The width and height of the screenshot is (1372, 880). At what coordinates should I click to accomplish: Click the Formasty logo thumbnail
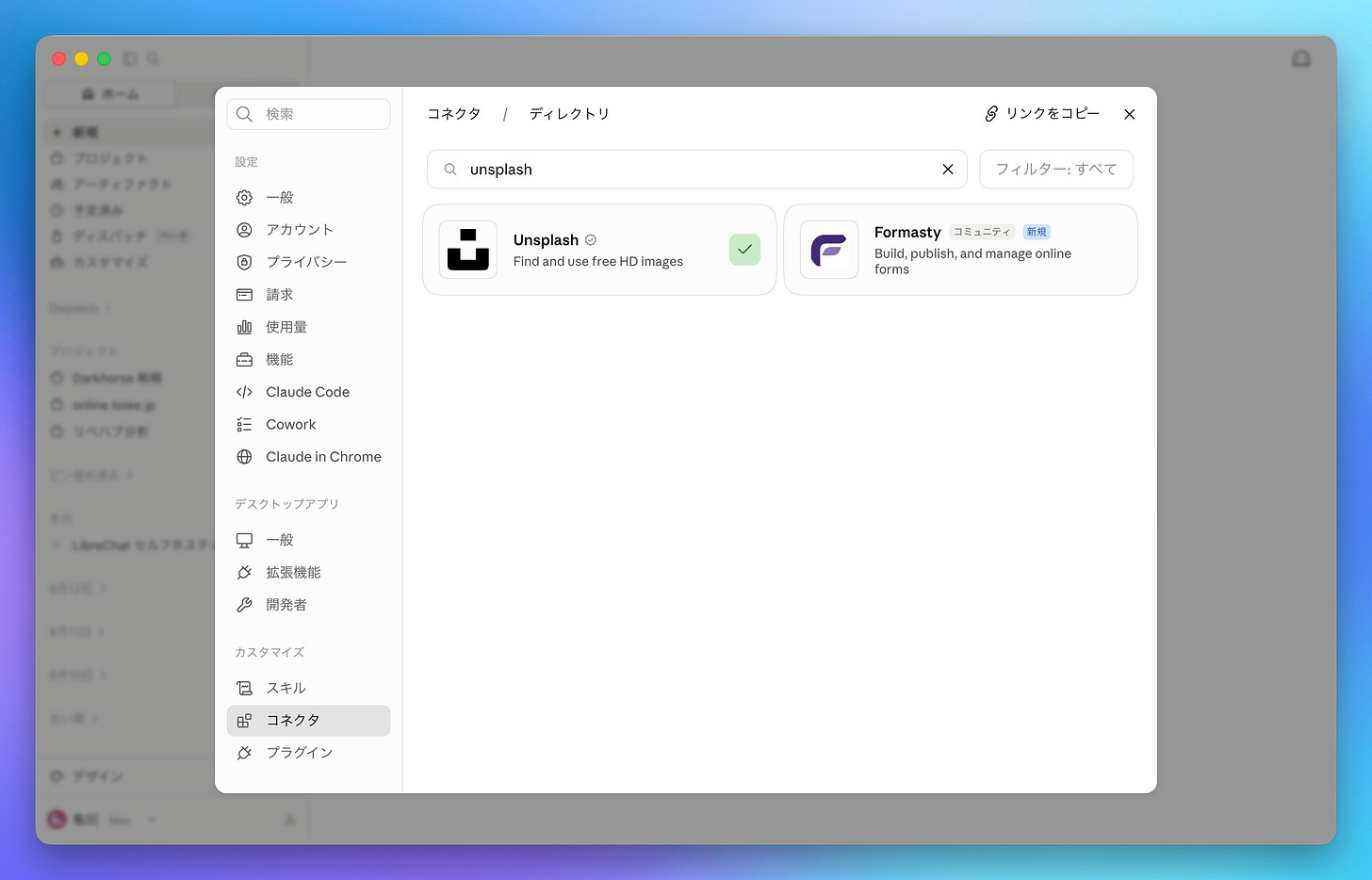point(829,250)
